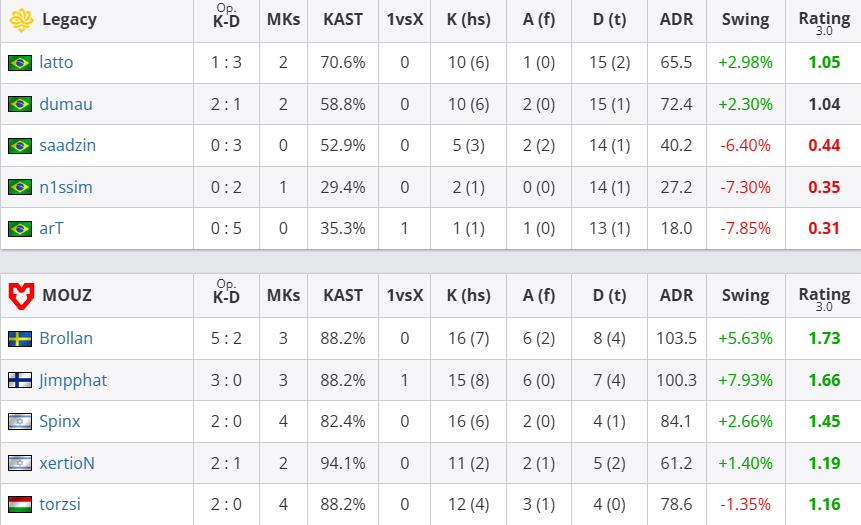Open saadzin's player page
The image size is (861, 525).
67,146
